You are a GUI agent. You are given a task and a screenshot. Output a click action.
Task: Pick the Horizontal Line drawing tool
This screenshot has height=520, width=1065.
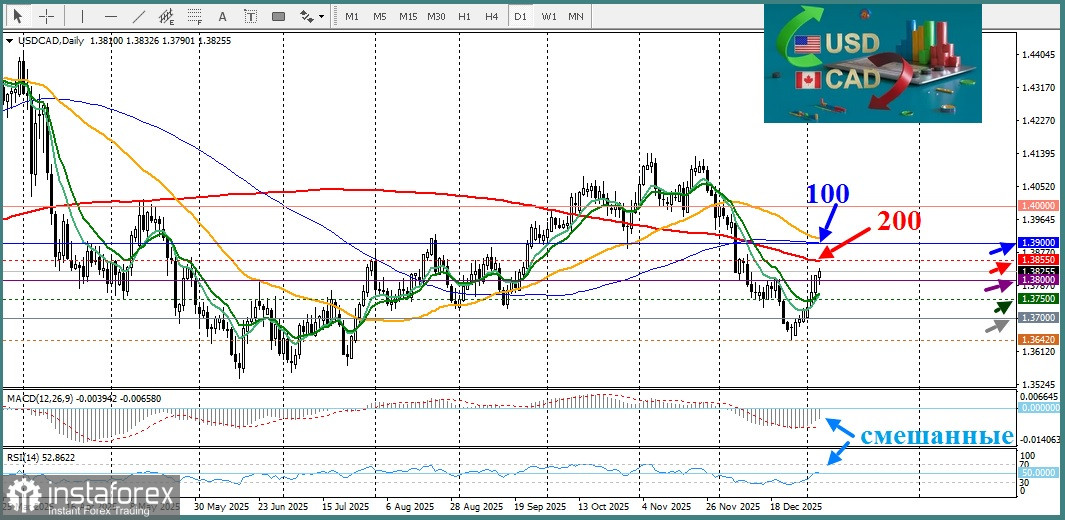(111, 16)
